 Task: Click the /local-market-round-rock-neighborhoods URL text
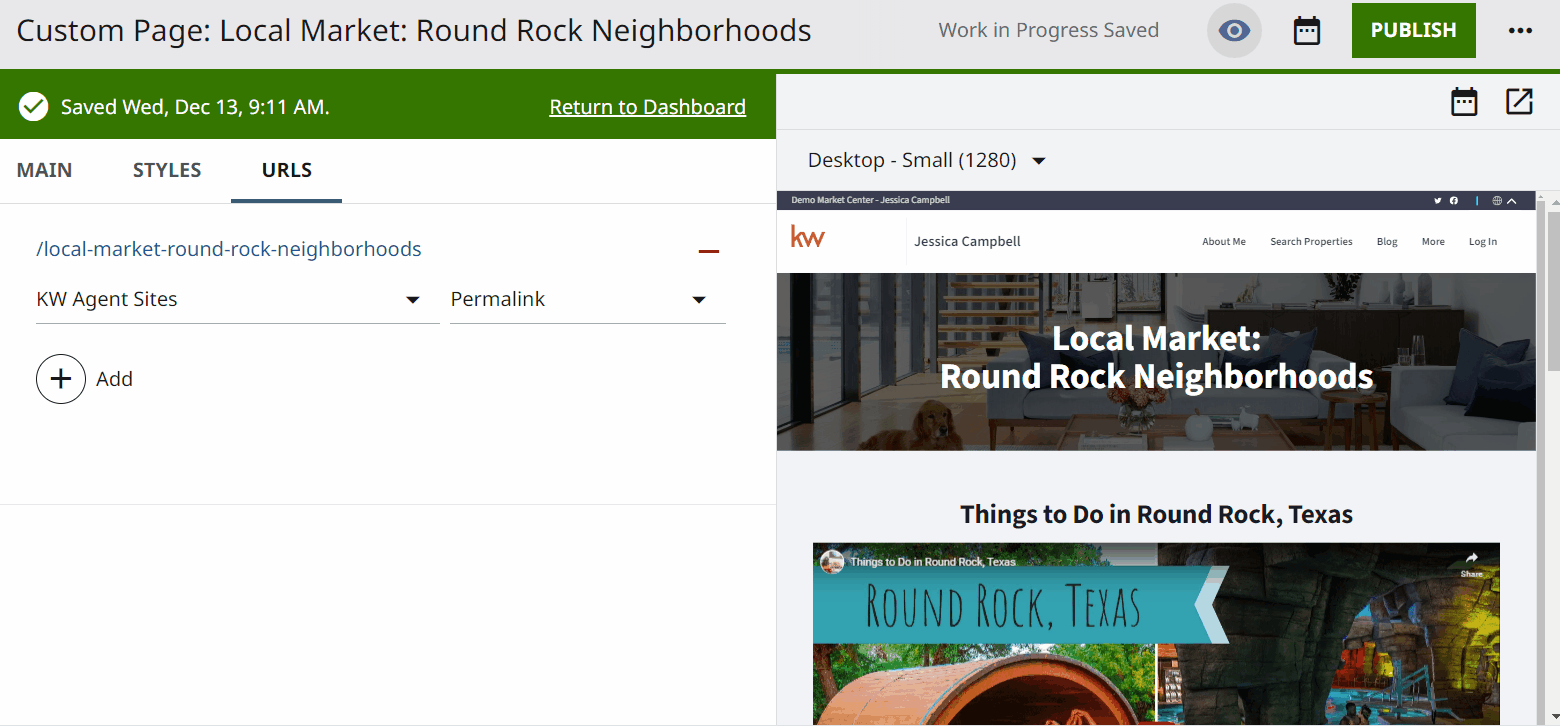pyautogui.click(x=229, y=249)
